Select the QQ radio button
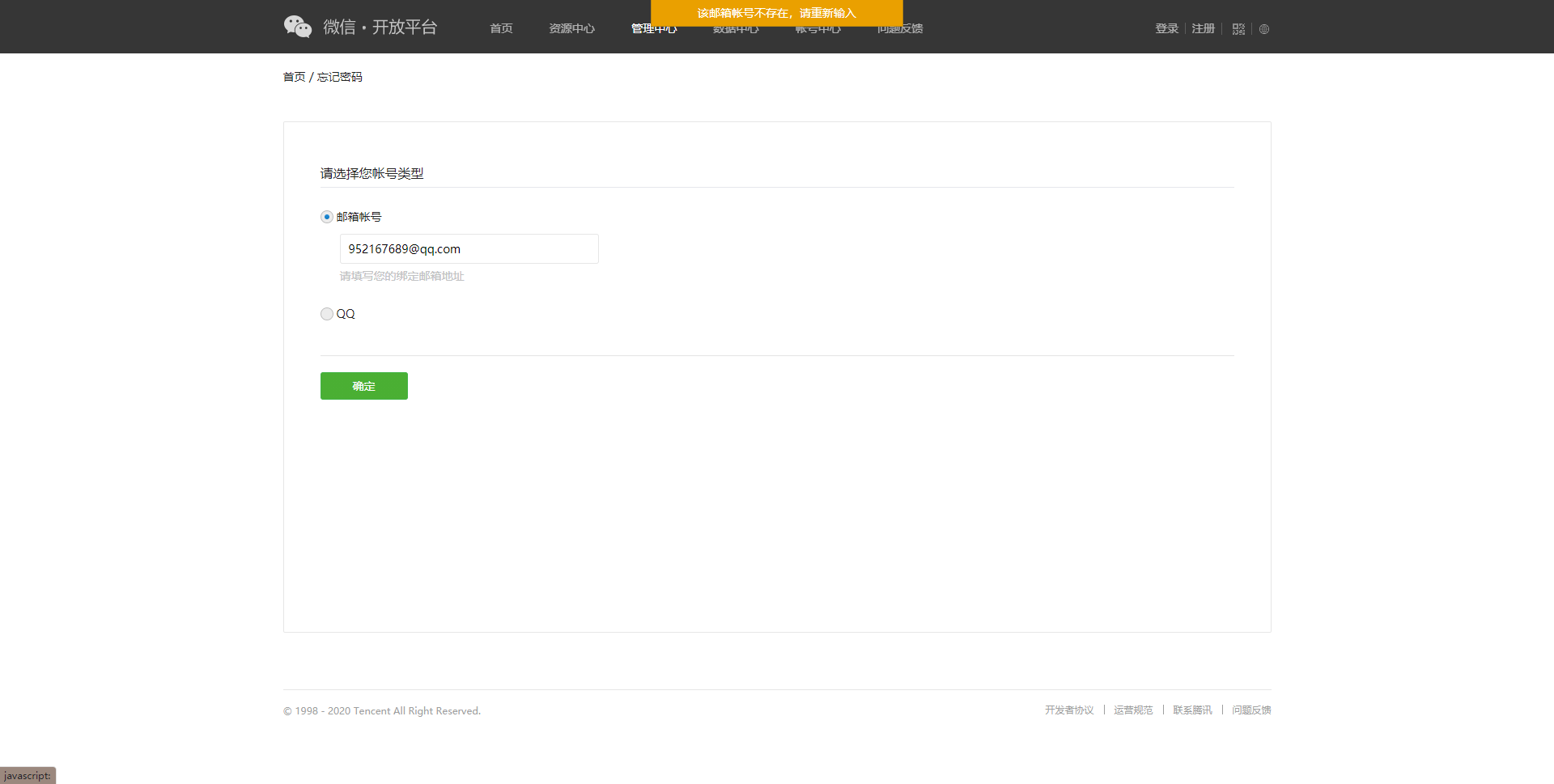1554x784 pixels. [327, 314]
